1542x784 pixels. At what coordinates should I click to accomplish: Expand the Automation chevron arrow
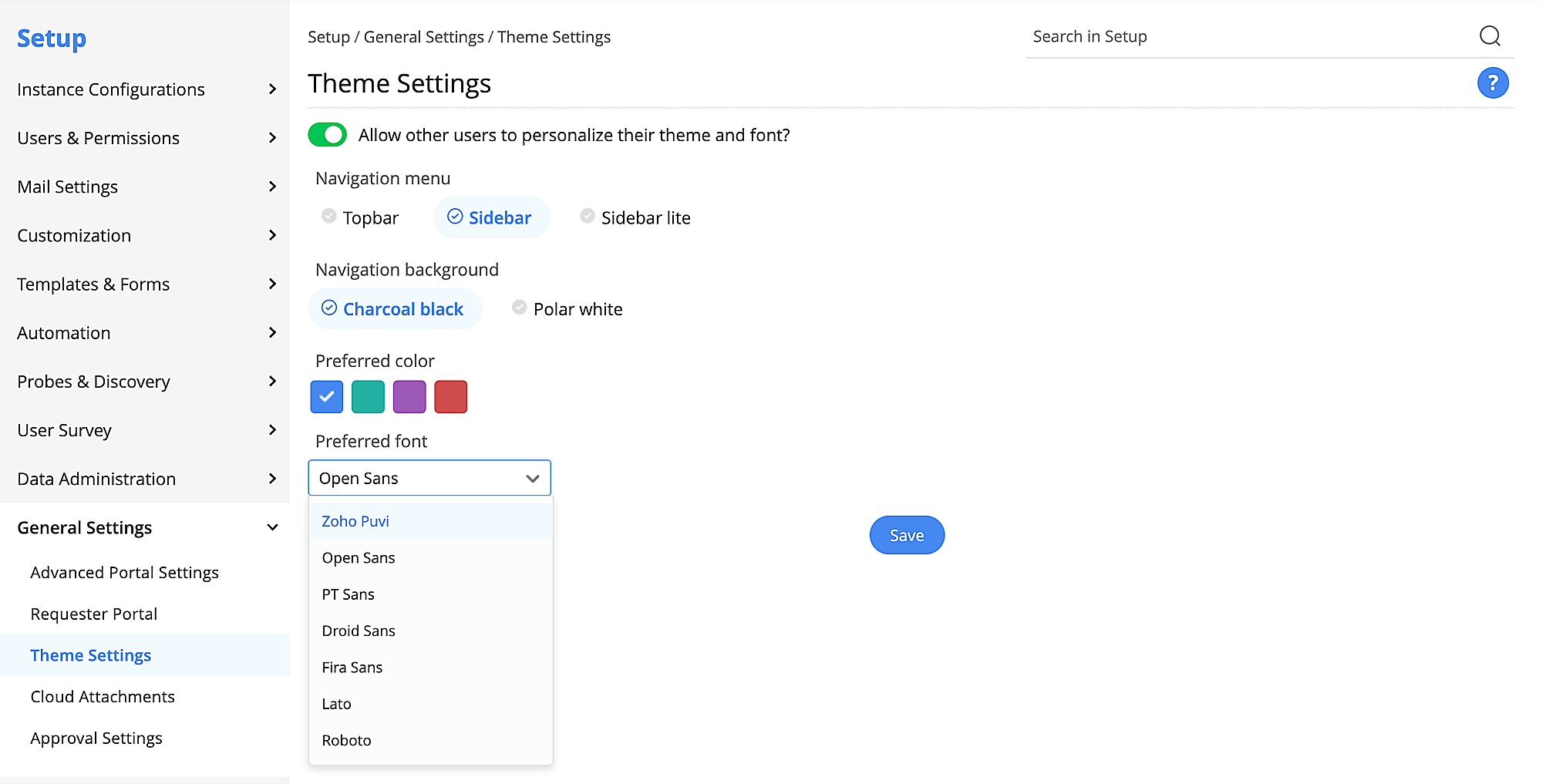tap(272, 332)
